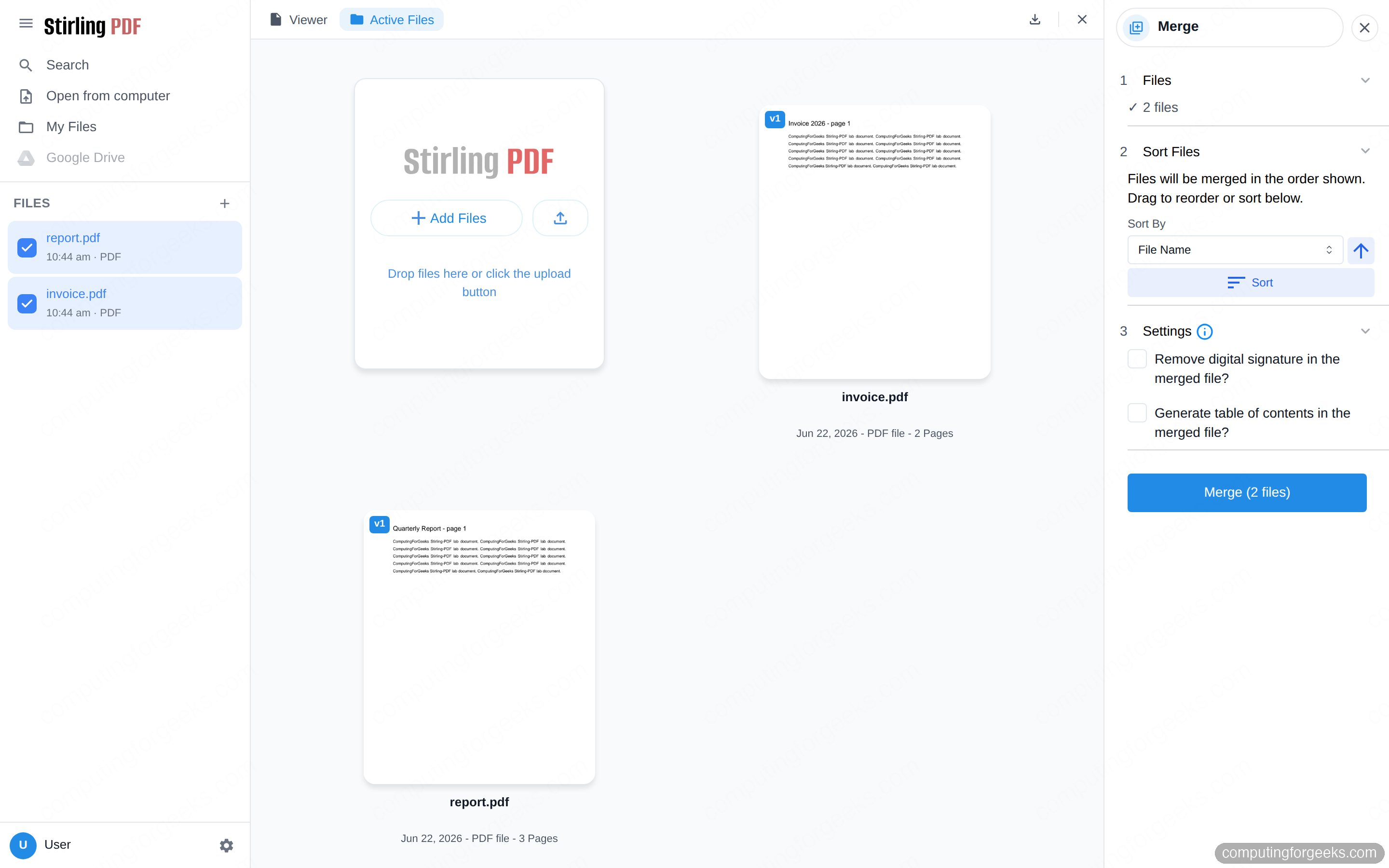Click the User name label
The height and width of the screenshot is (868, 1389).
[x=57, y=844]
